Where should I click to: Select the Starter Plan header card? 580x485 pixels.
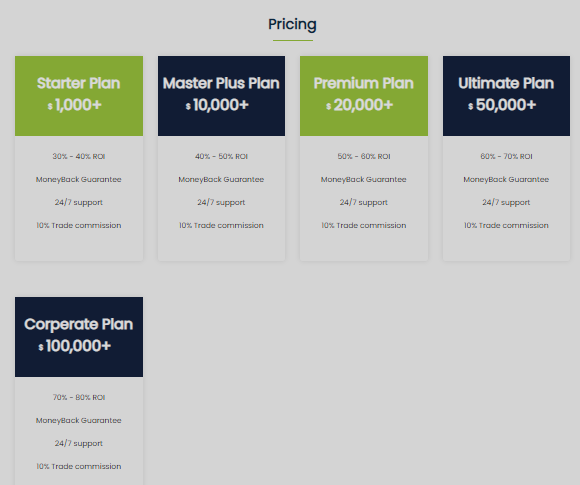pos(79,96)
